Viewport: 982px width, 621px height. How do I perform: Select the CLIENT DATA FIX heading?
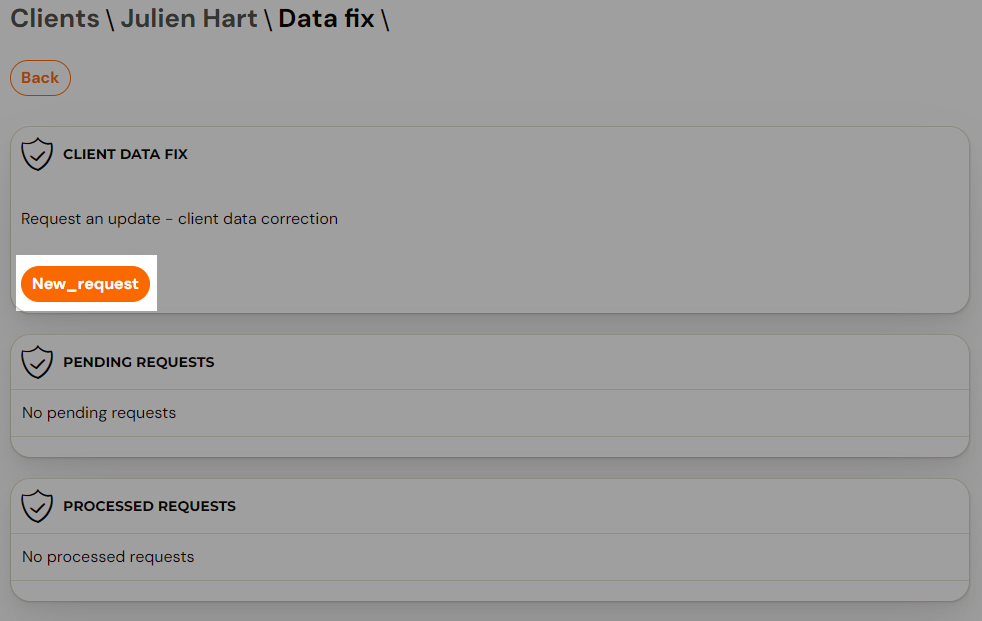125,154
